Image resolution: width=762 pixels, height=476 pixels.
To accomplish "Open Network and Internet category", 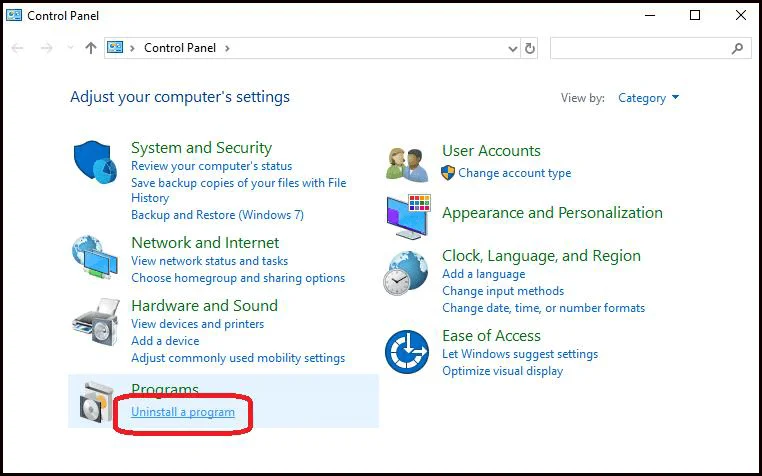I will point(205,242).
